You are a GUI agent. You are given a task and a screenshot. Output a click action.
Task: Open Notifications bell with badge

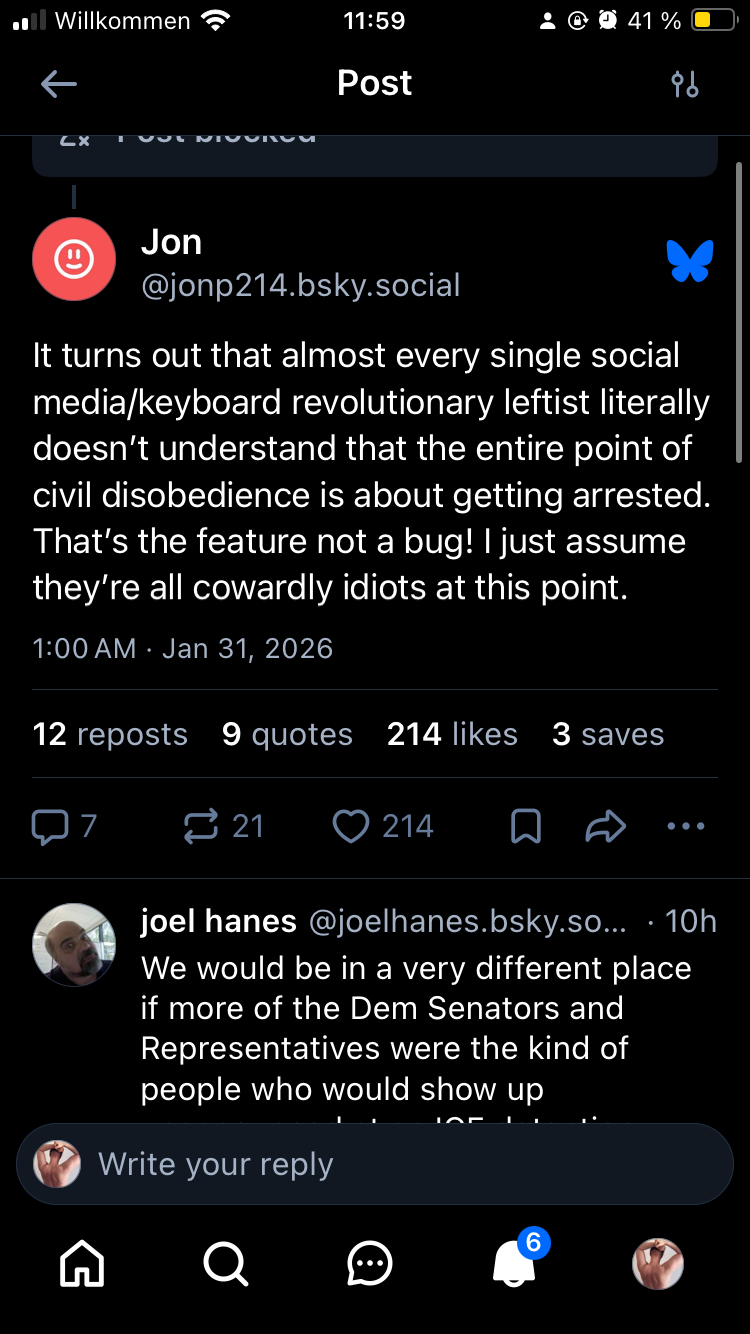(516, 1264)
